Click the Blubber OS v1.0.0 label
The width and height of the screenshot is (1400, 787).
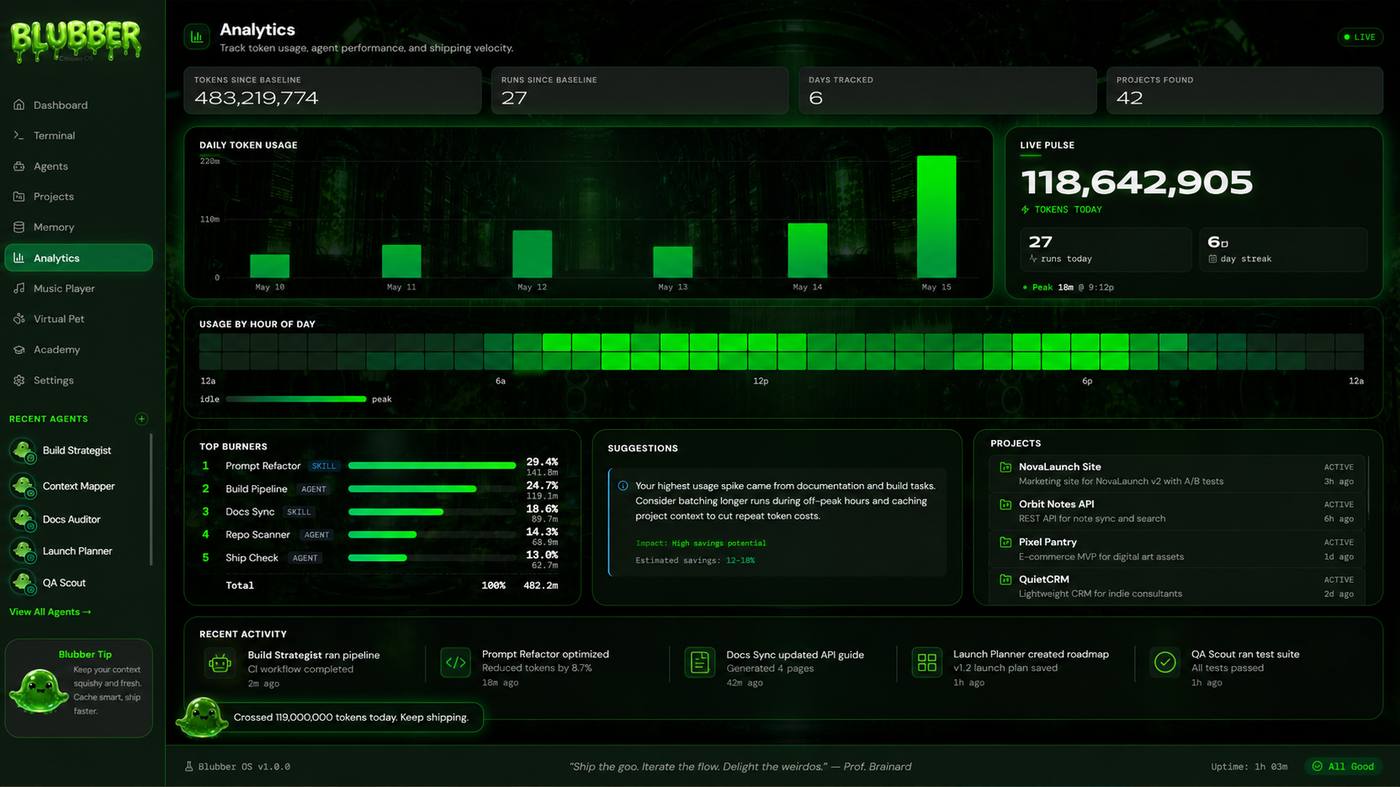point(238,767)
